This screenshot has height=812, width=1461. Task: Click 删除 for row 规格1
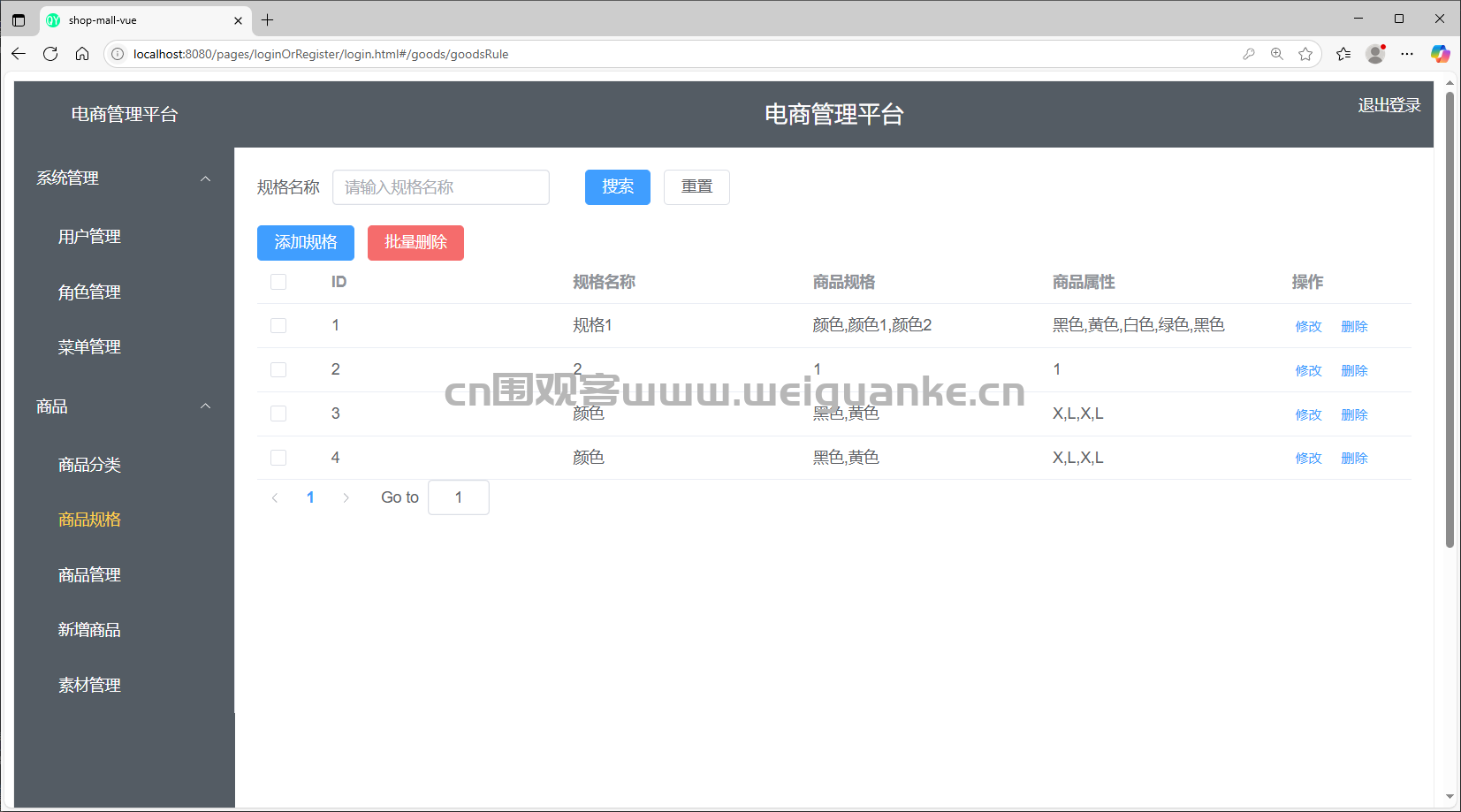1354,326
